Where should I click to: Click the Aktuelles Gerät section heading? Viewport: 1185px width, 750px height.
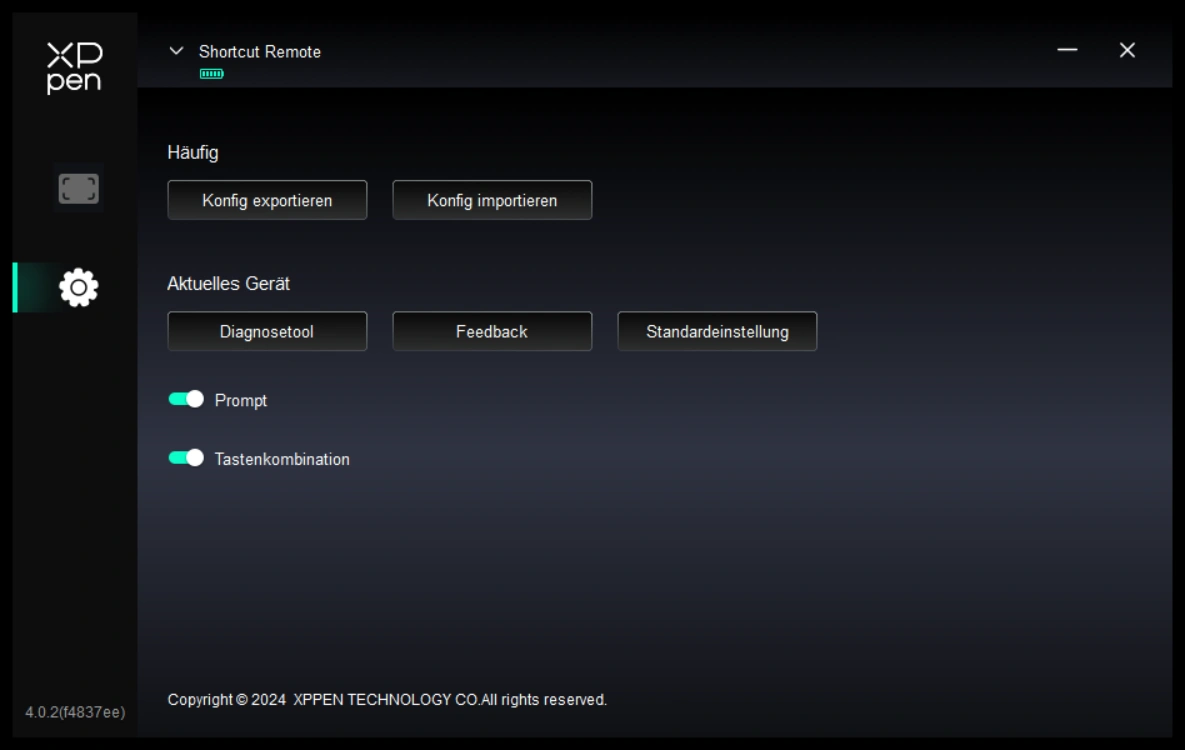pos(229,284)
